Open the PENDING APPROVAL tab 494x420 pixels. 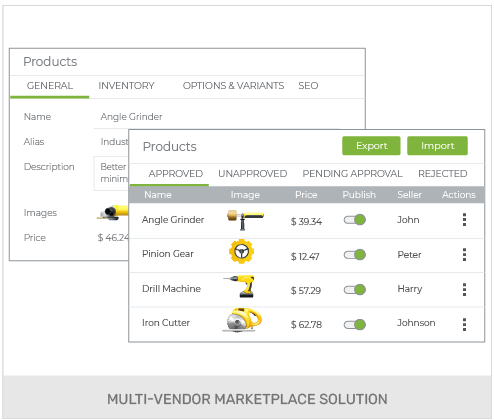(x=352, y=174)
